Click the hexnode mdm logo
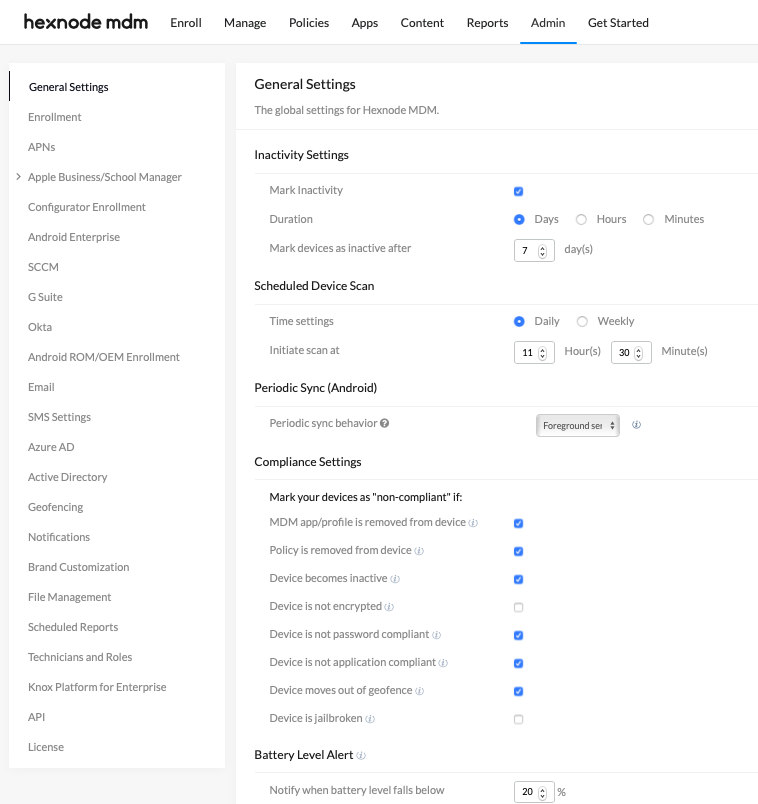 (86, 22)
